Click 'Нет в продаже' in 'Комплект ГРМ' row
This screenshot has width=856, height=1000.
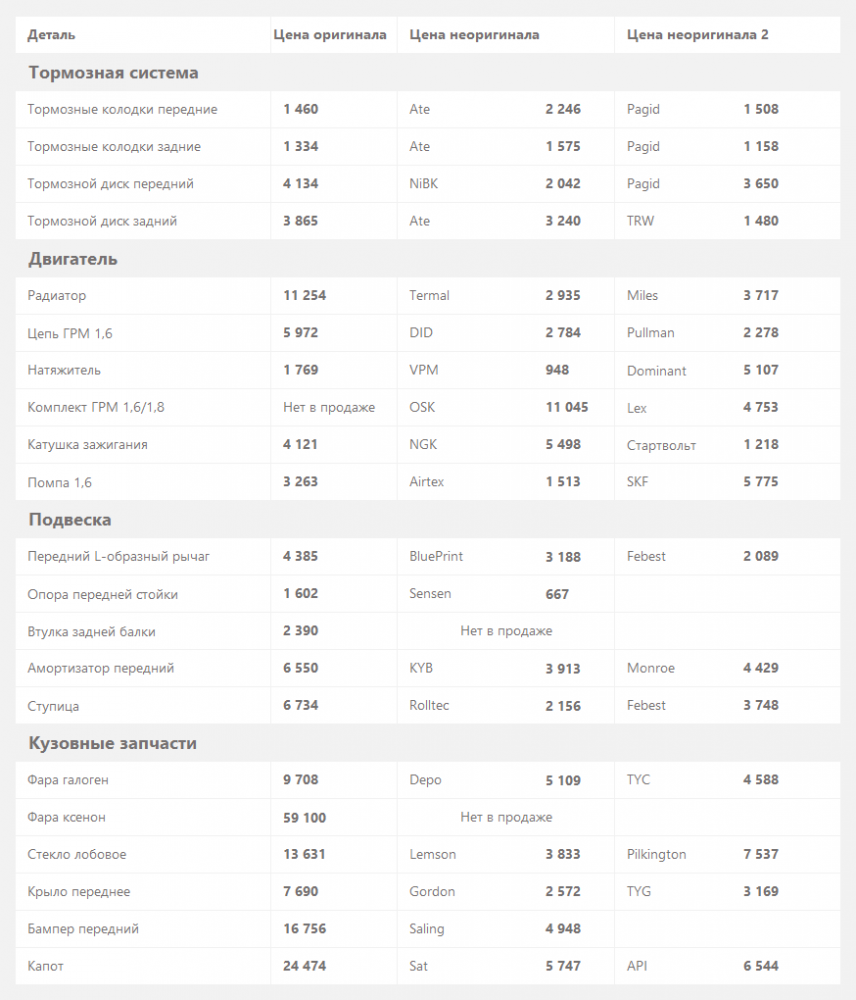click(x=329, y=408)
